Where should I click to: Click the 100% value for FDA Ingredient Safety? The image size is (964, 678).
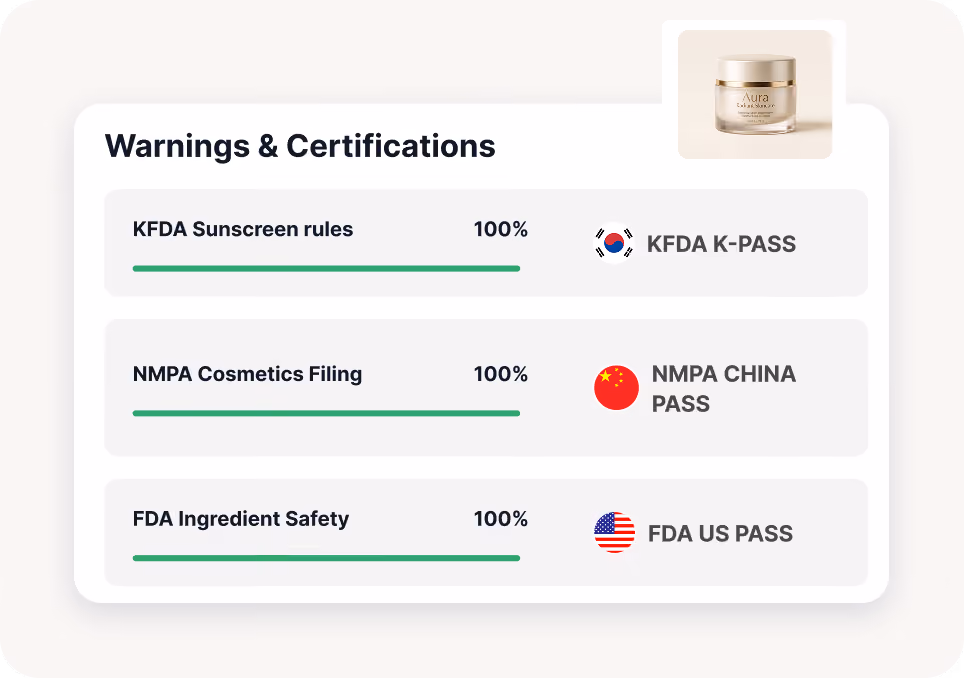[500, 519]
